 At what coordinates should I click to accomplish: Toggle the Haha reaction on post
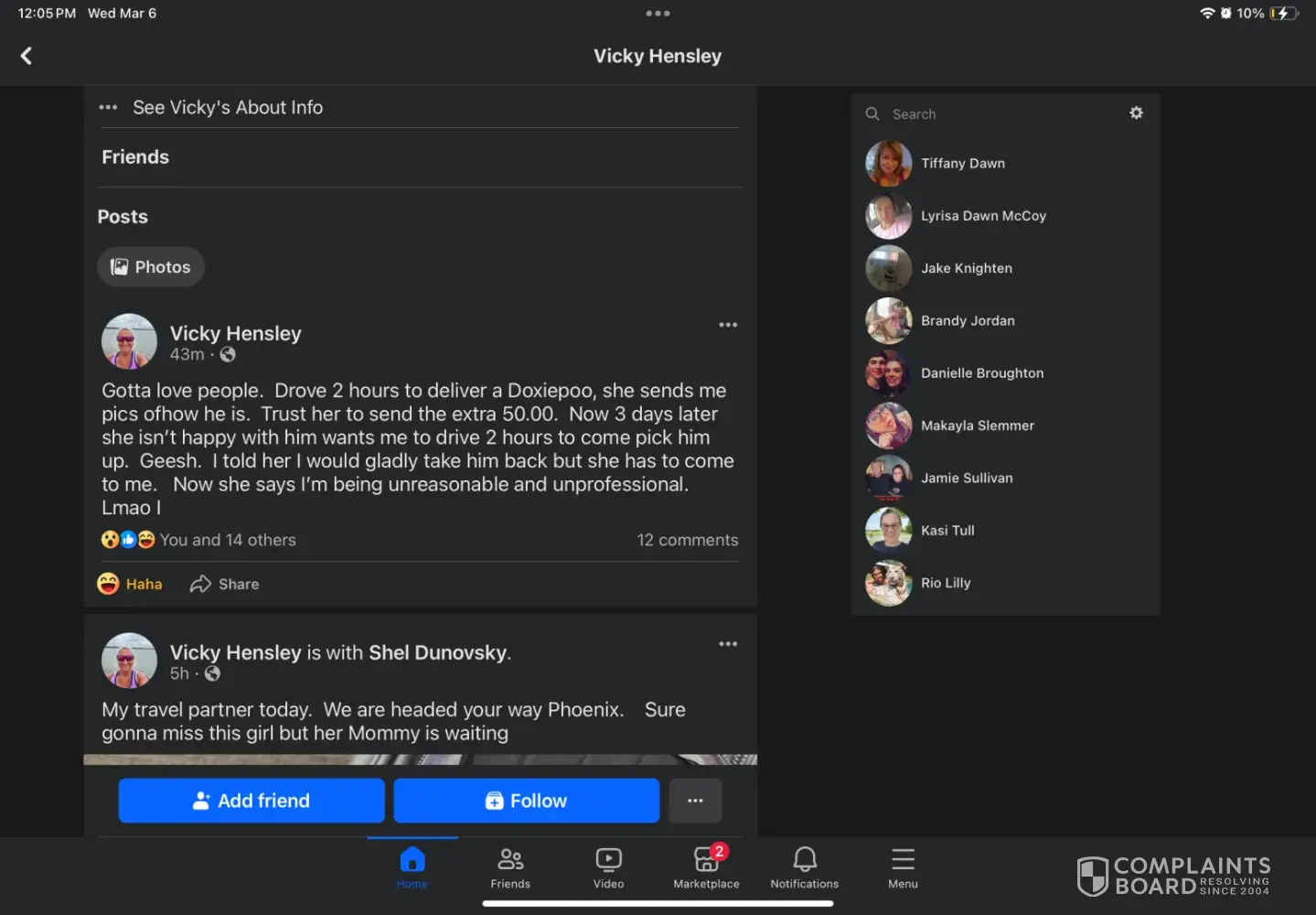(130, 584)
